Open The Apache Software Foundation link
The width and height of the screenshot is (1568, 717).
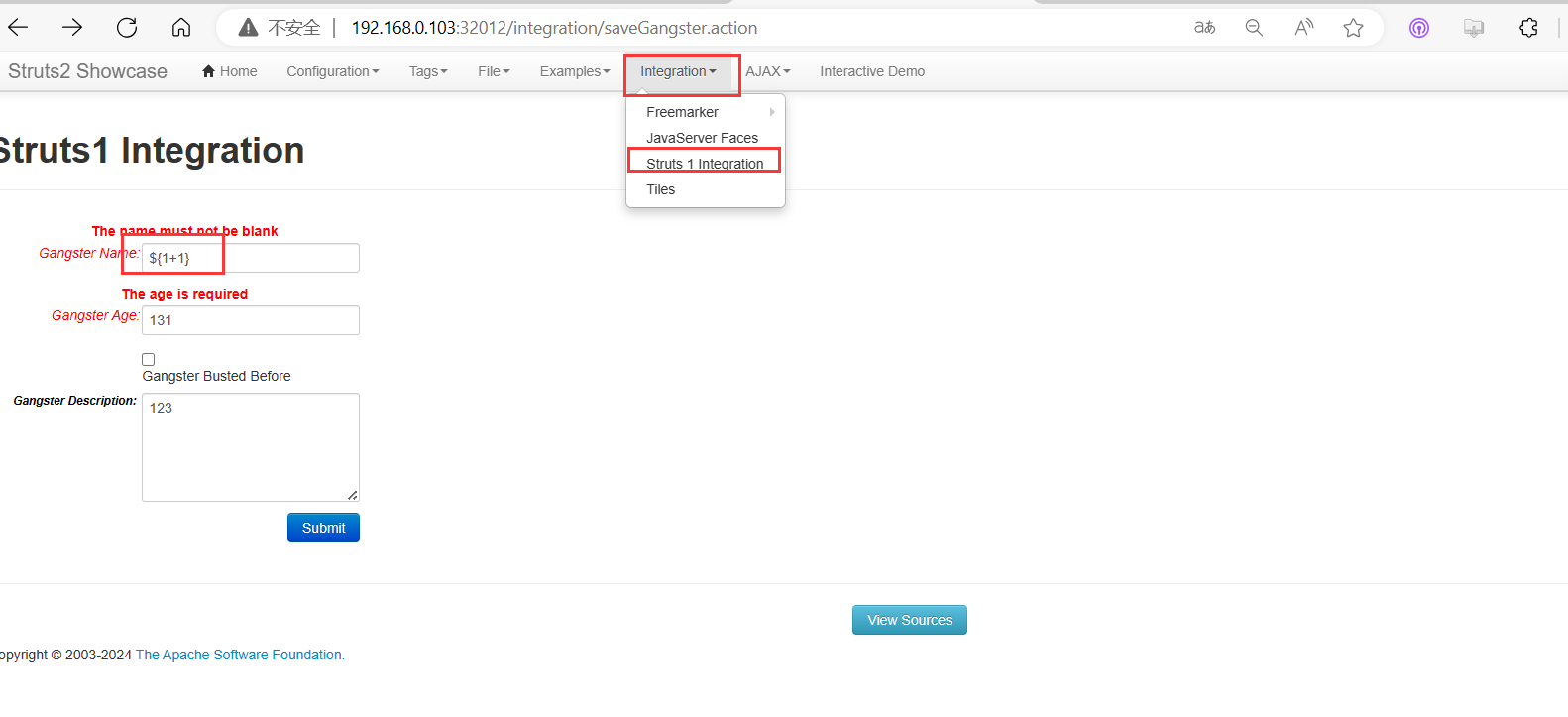tap(240, 655)
